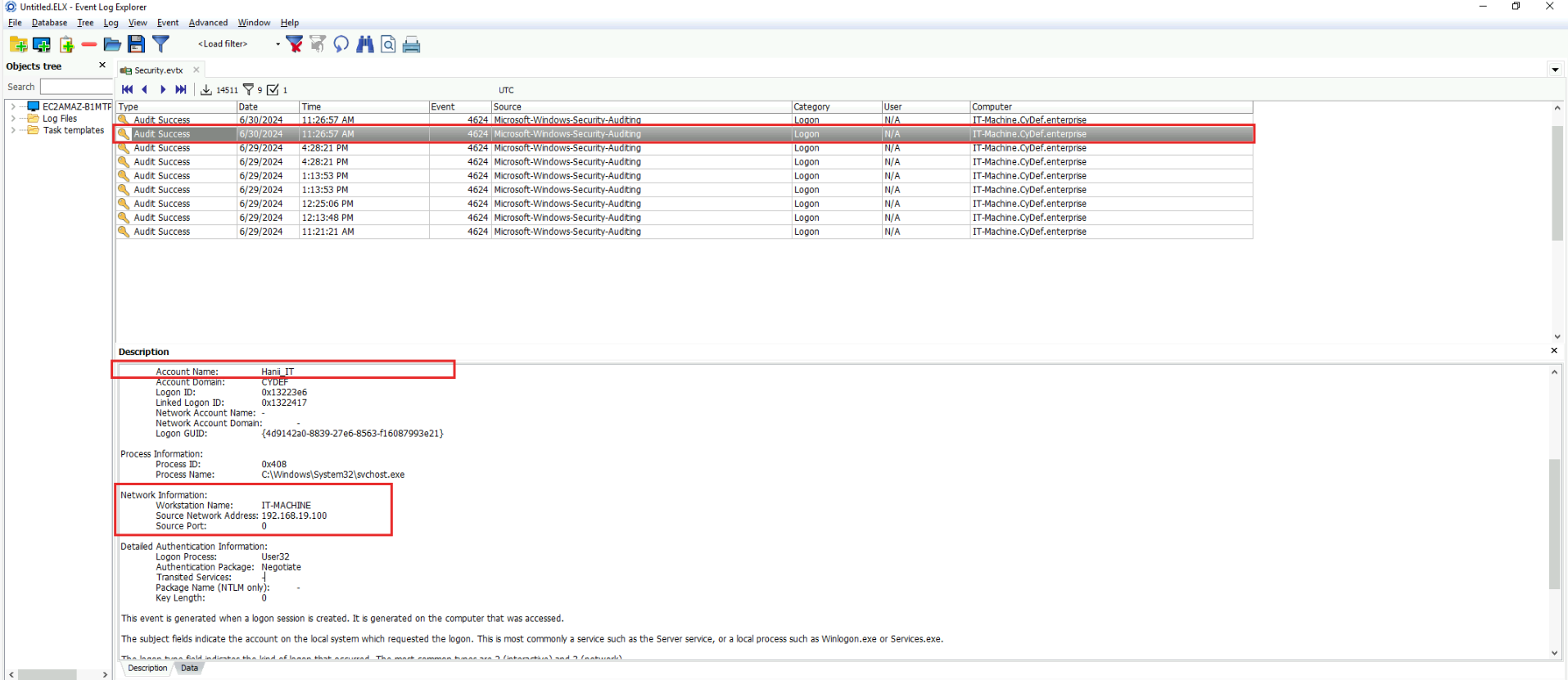Select the event row at 11:21:21 AM

coord(684,232)
